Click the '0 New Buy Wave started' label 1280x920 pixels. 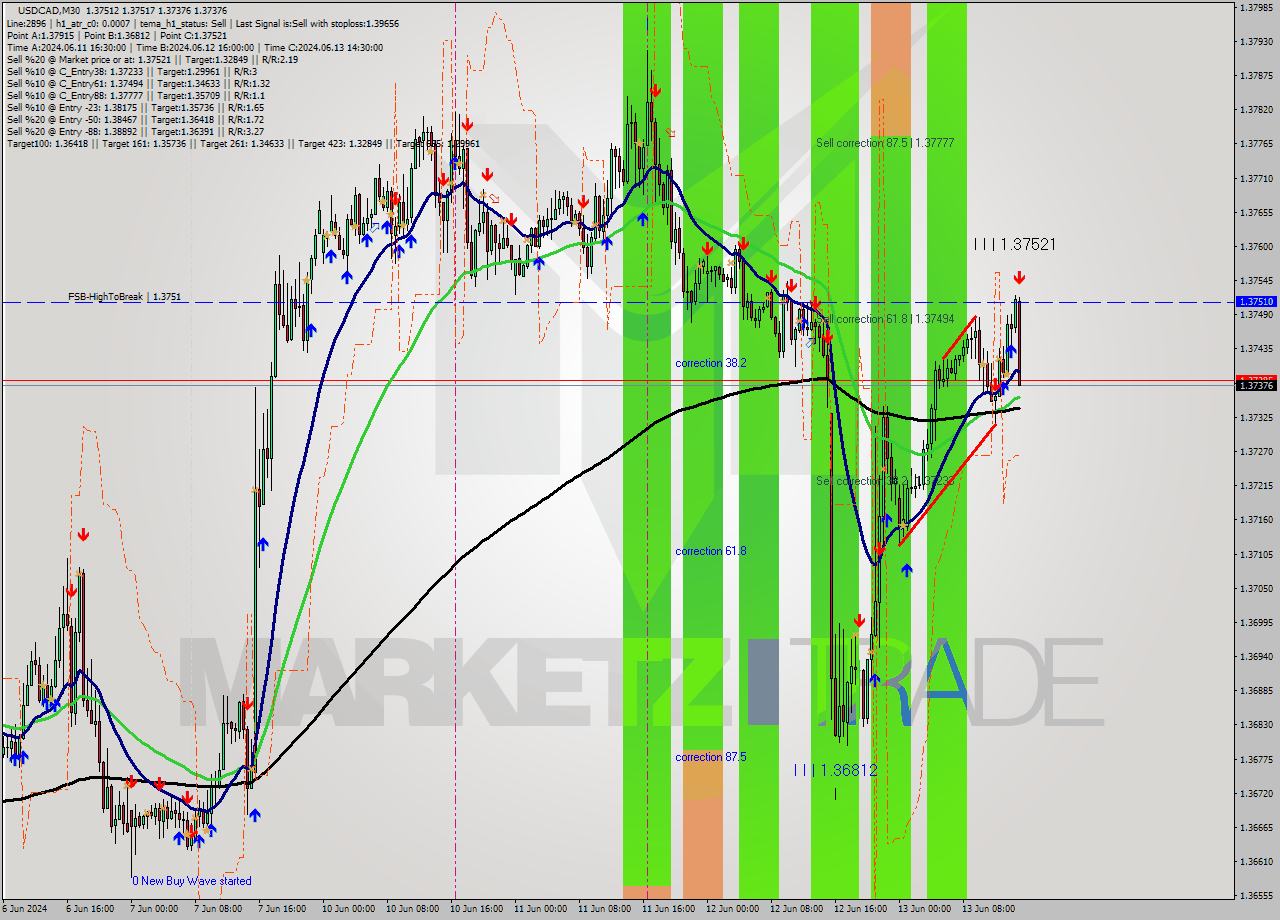(x=192, y=881)
